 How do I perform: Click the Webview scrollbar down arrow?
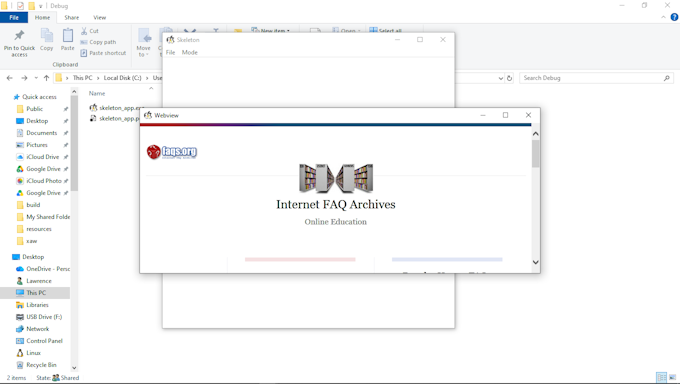tap(536, 262)
